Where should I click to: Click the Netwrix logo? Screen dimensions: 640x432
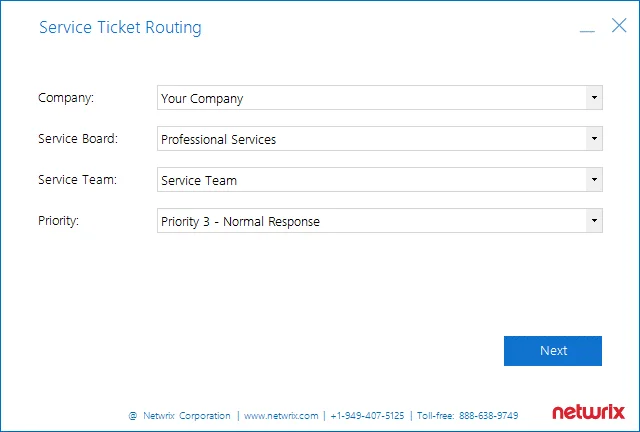pyautogui.click(x=588, y=412)
